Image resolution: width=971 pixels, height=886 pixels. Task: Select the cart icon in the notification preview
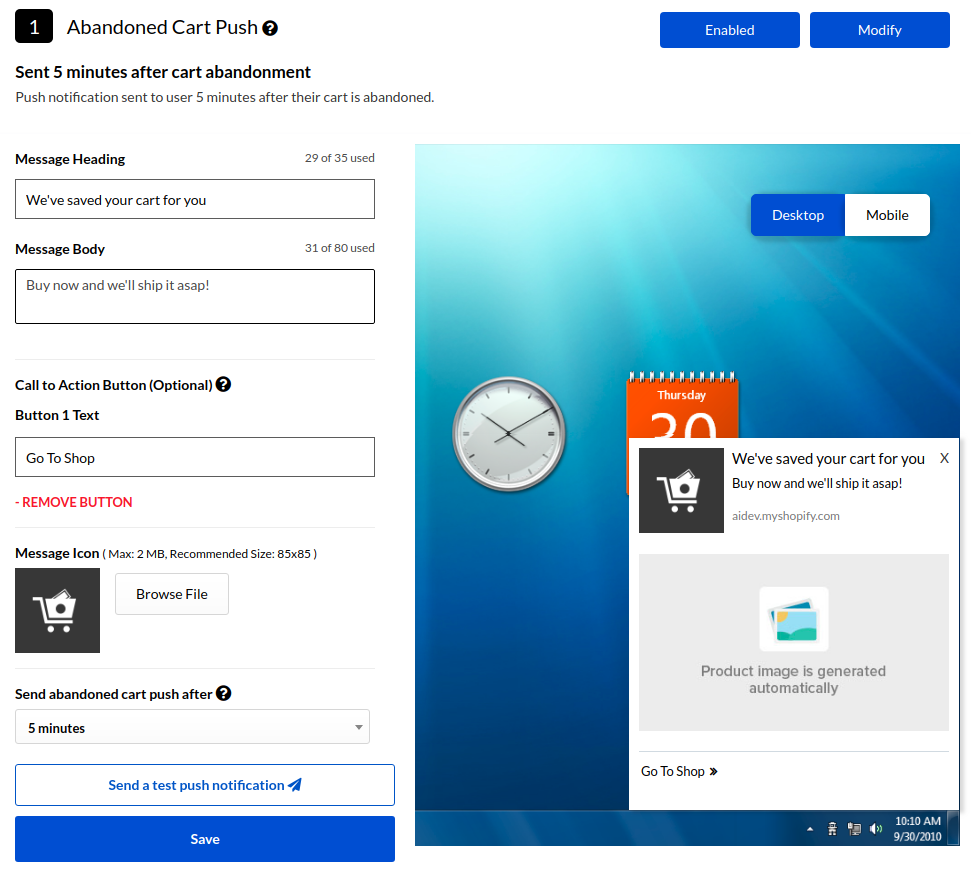681,490
